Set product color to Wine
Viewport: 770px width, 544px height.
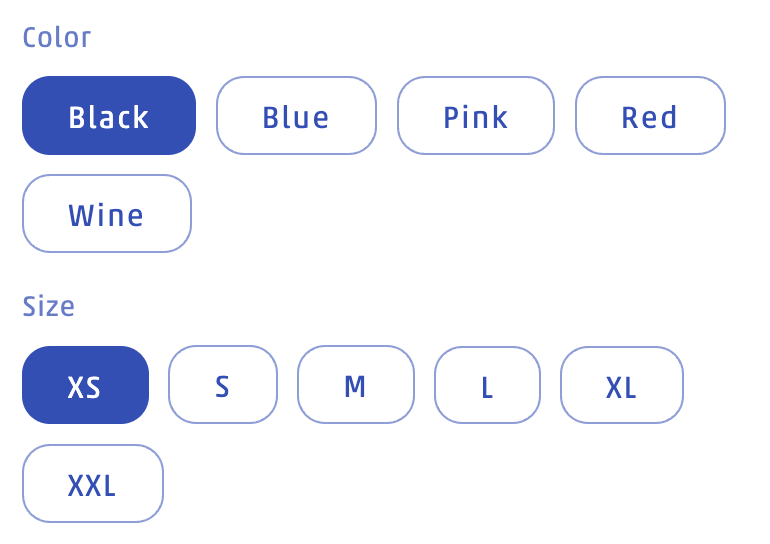coord(107,214)
